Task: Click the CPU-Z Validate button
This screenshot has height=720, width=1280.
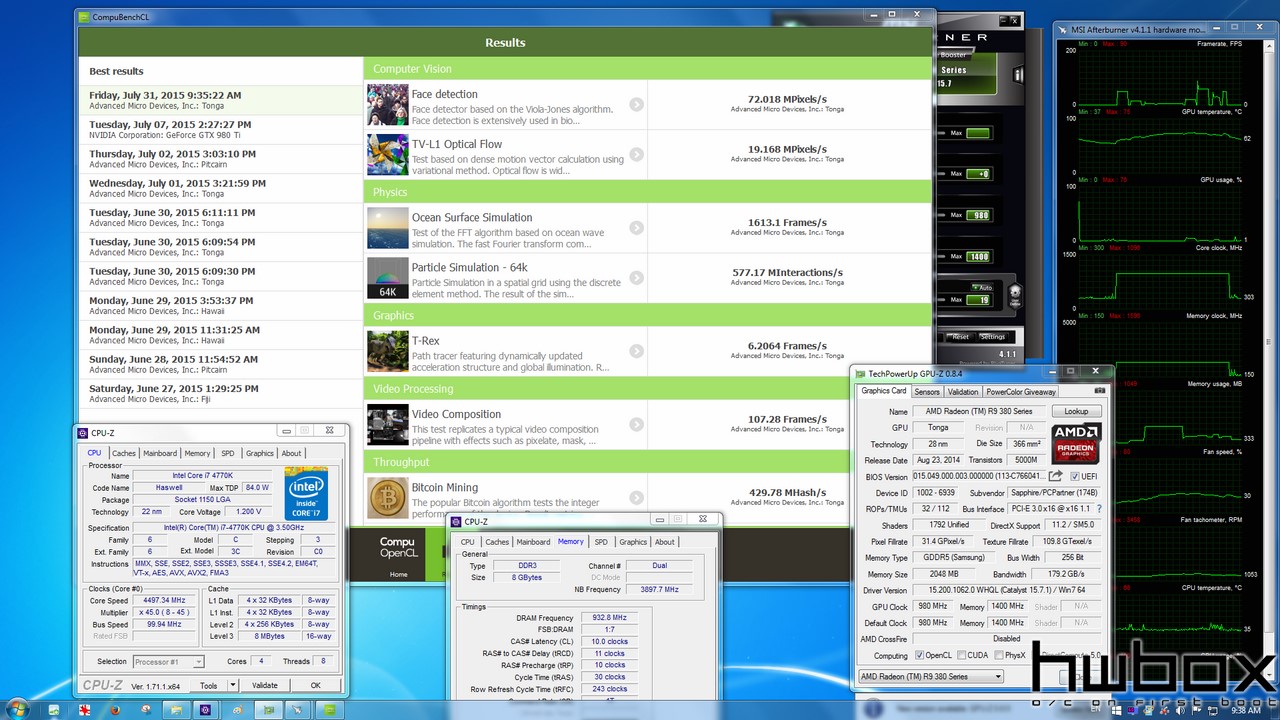Action: [264, 685]
